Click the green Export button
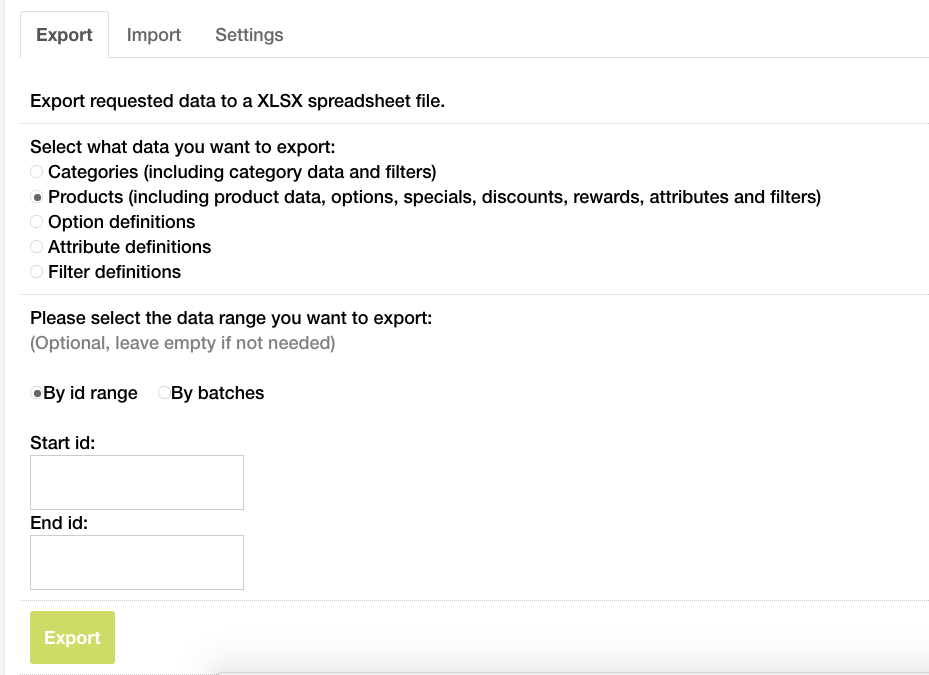929x675 pixels. click(x=72, y=638)
